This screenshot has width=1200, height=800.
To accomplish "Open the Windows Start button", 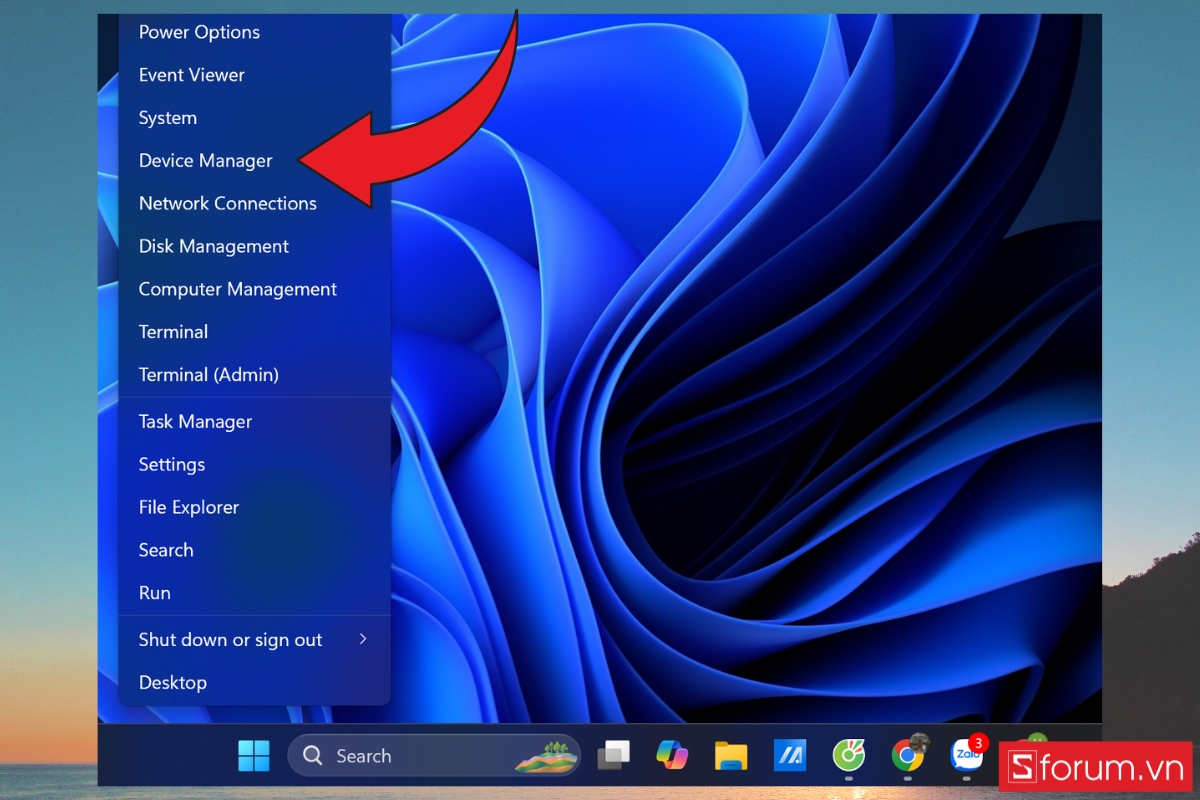I will coord(254,756).
